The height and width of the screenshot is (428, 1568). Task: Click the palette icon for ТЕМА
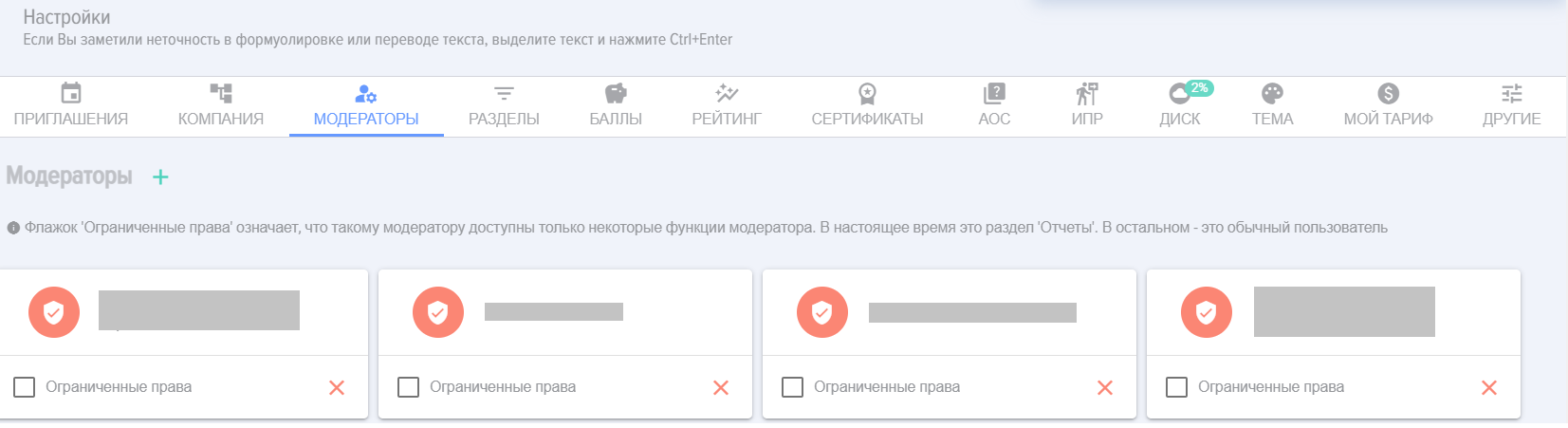click(x=1272, y=93)
